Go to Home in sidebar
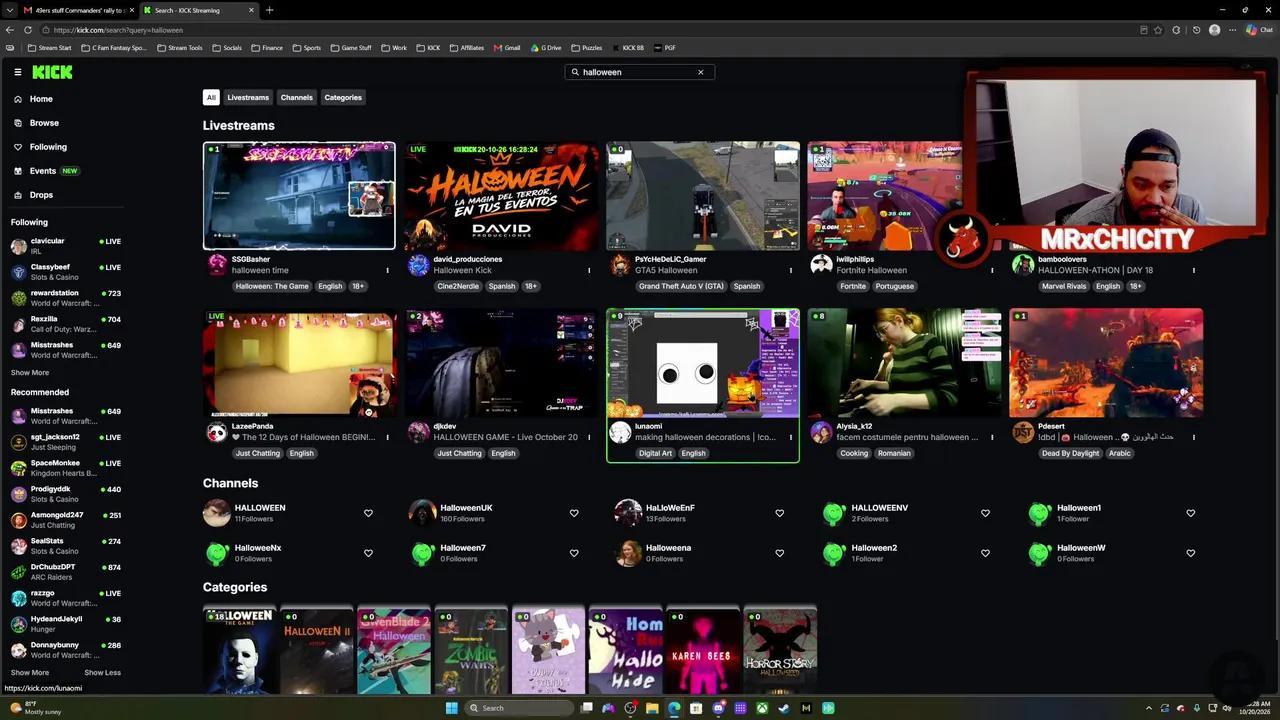1280x720 pixels. (41, 99)
